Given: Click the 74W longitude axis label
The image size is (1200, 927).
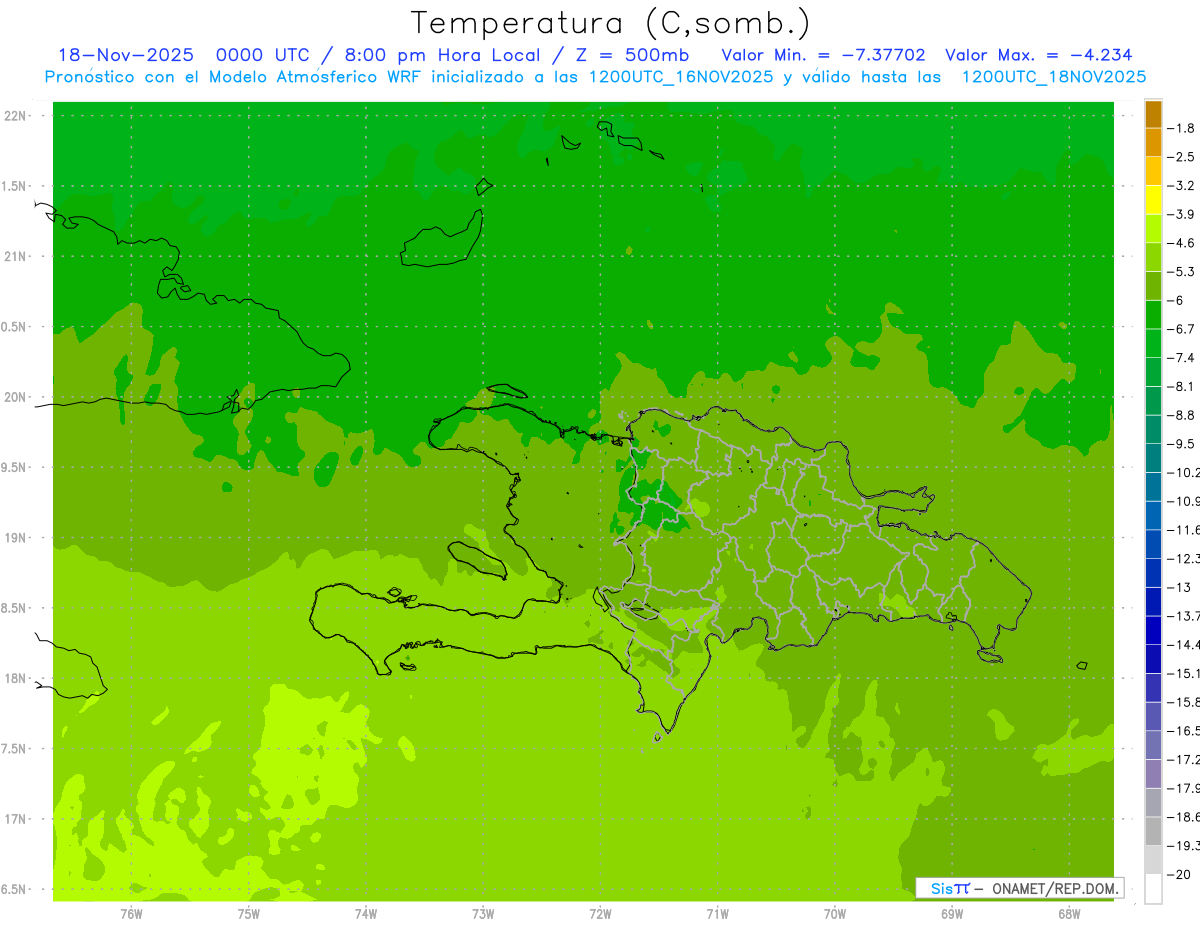Looking at the screenshot, I should point(366,914).
